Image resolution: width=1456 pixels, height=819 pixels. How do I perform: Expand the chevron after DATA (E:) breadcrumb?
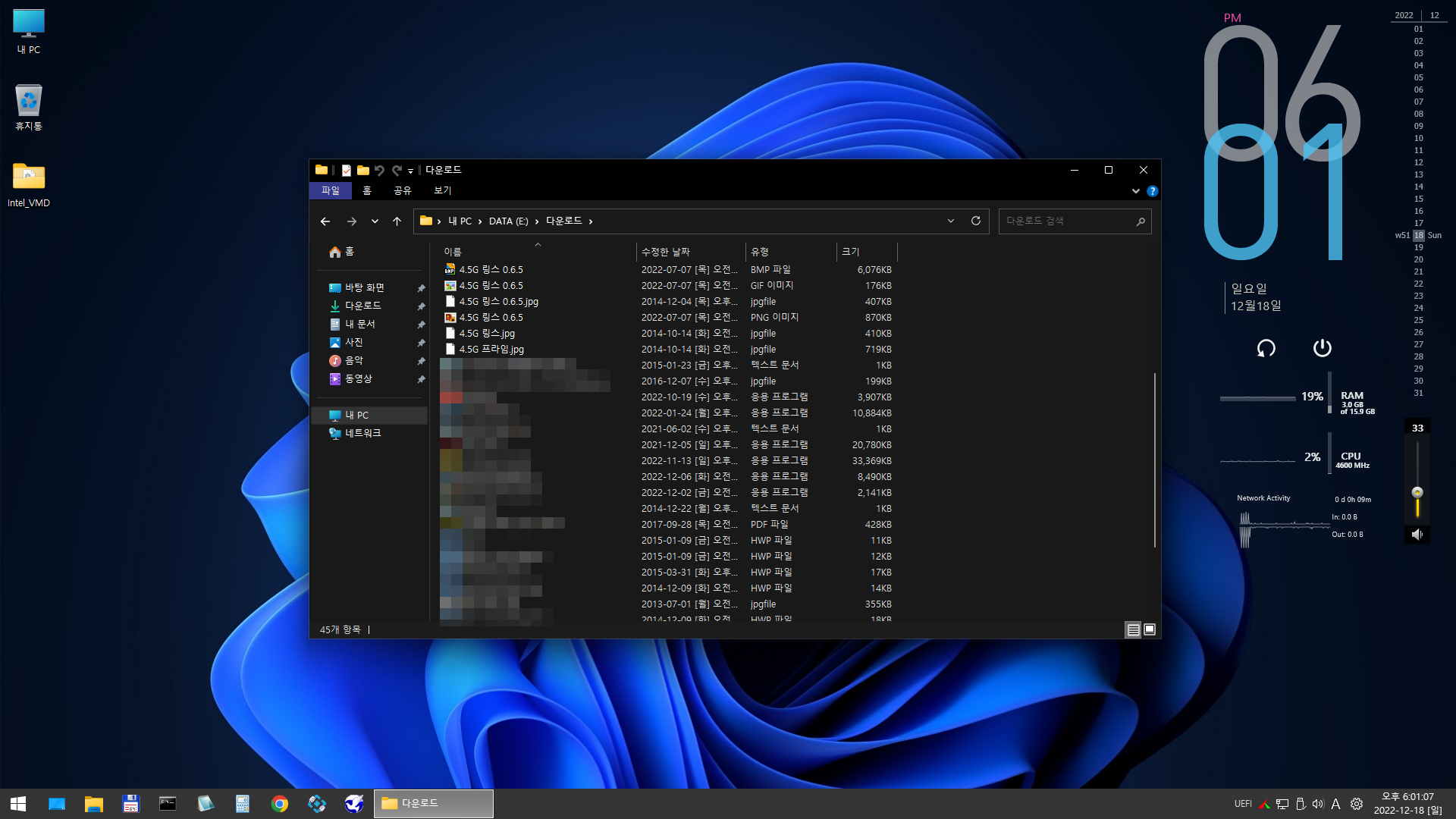point(537,221)
